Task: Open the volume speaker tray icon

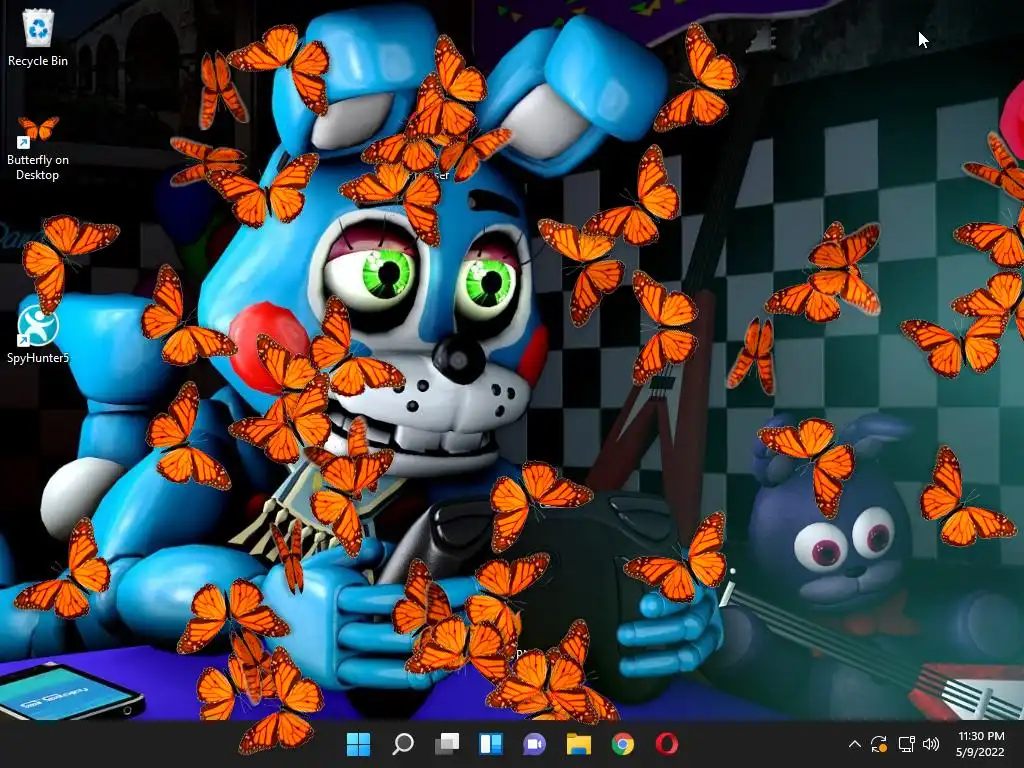Action: click(931, 744)
